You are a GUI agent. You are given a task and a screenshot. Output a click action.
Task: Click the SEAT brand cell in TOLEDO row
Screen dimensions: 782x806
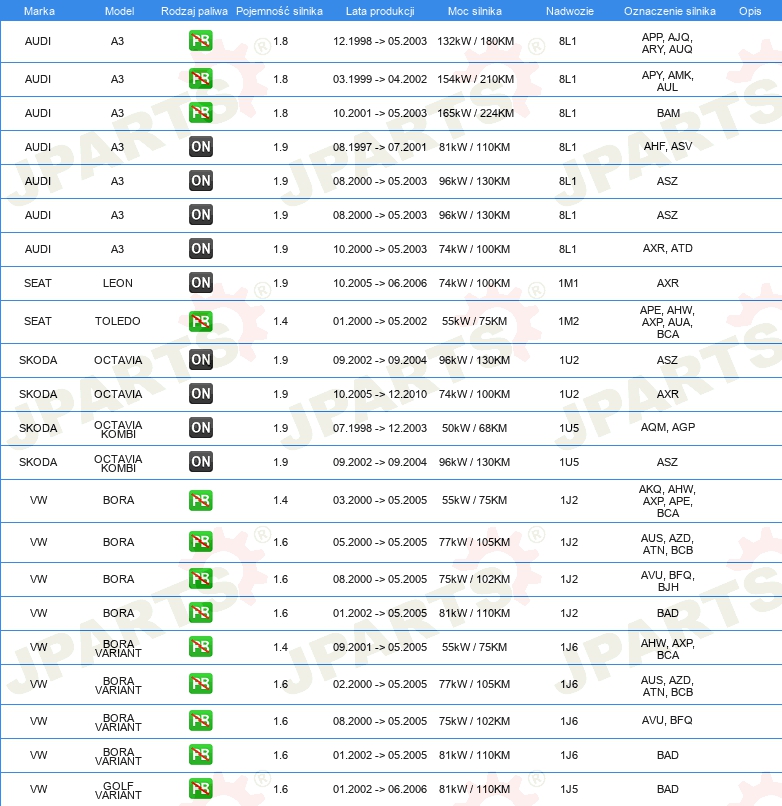pyautogui.click(x=38, y=321)
